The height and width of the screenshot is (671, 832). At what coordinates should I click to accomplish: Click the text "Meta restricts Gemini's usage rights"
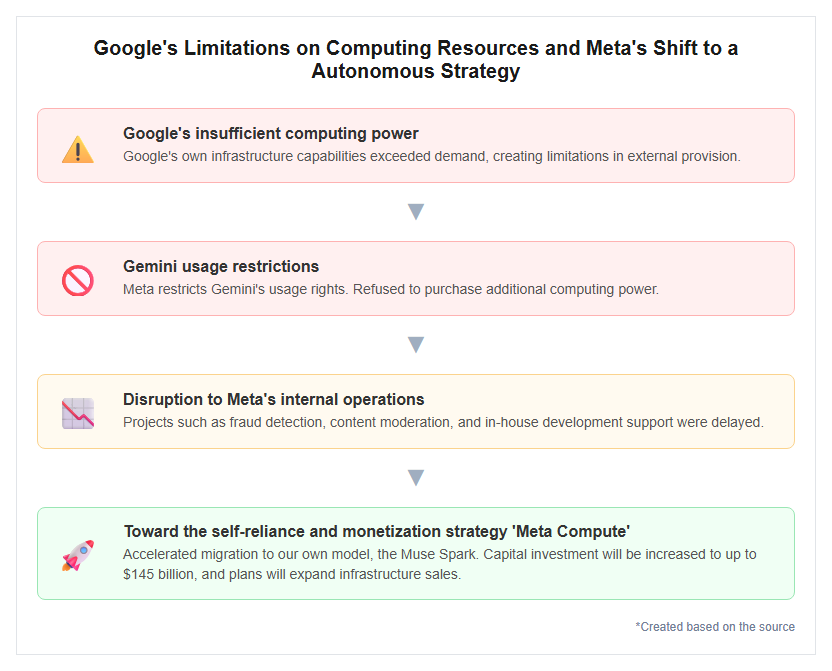236,289
